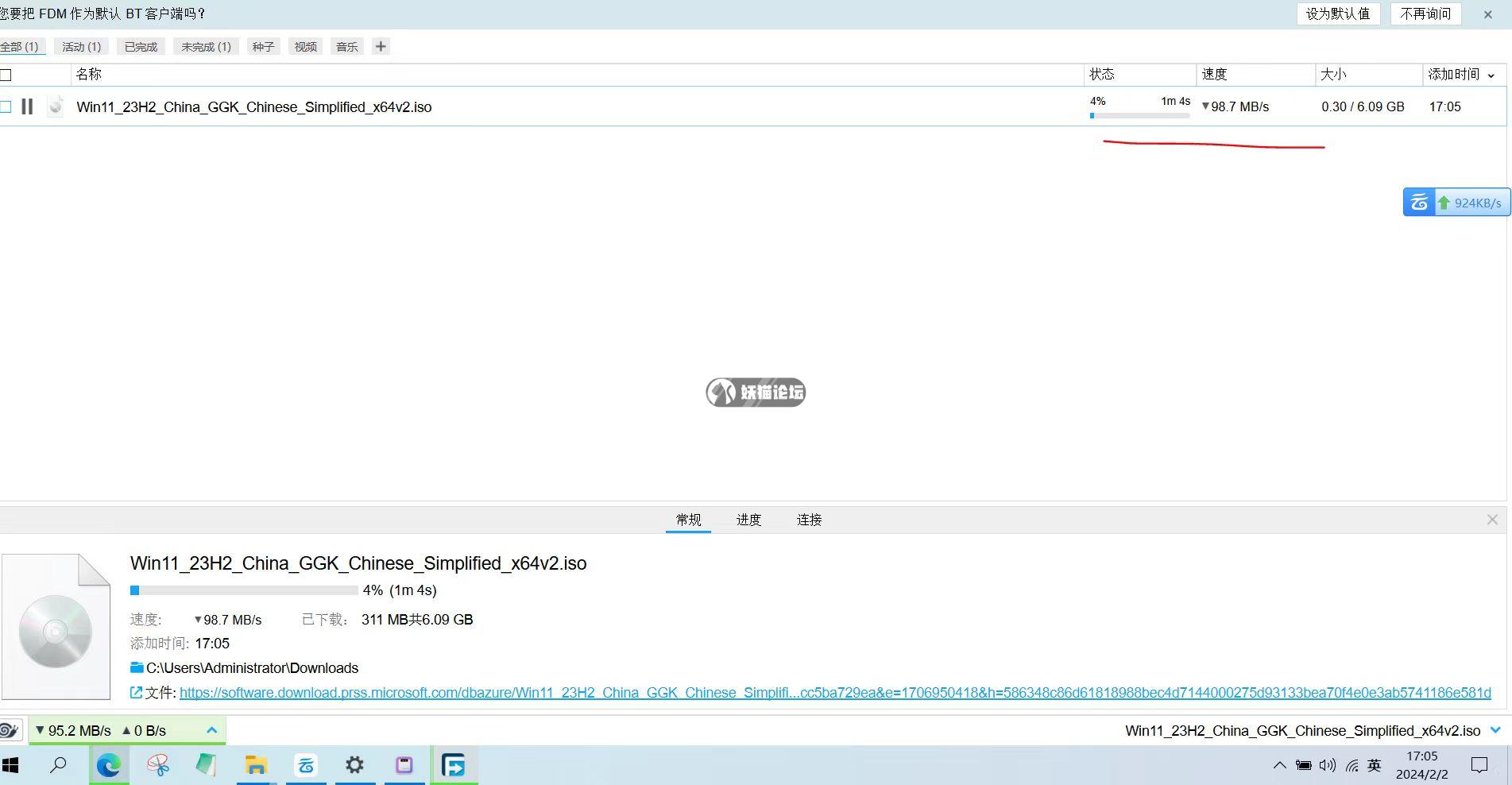Open the 连接 details tab
This screenshot has height=785, width=1512.
click(809, 520)
